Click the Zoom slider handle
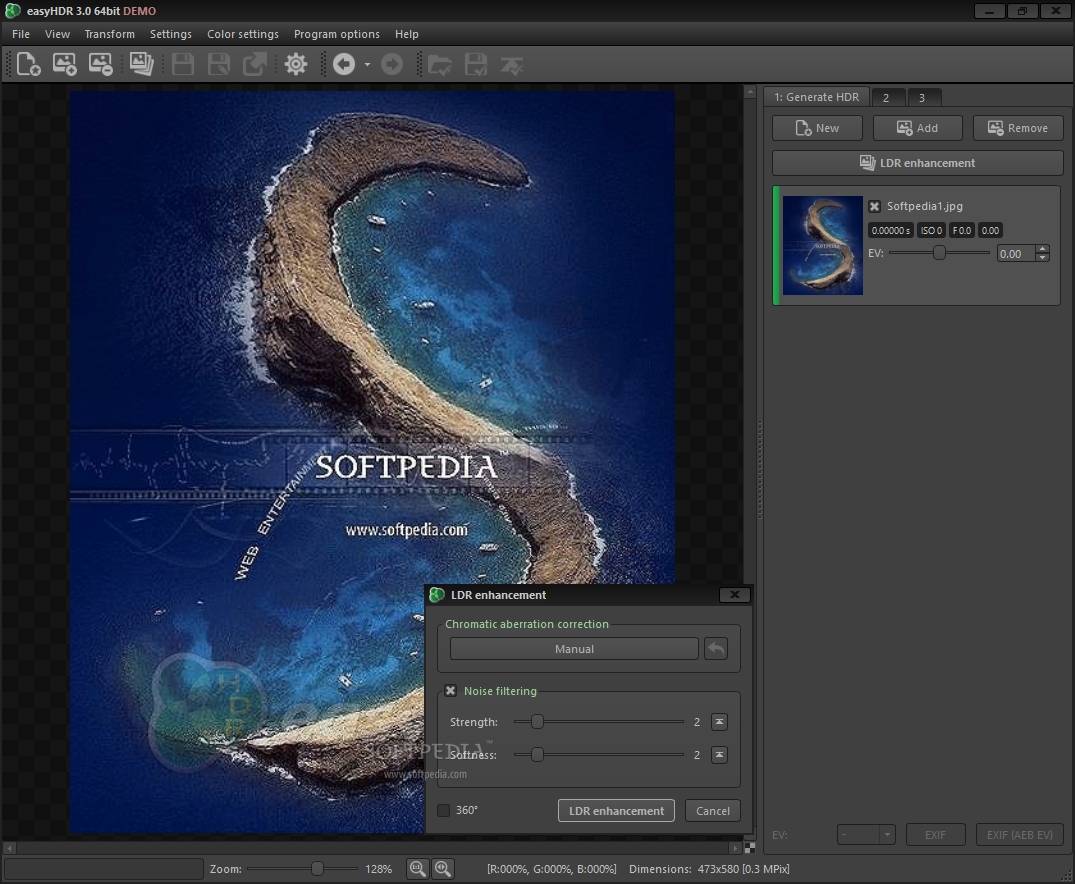The height and width of the screenshot is (884, 1075). point(317,869)
